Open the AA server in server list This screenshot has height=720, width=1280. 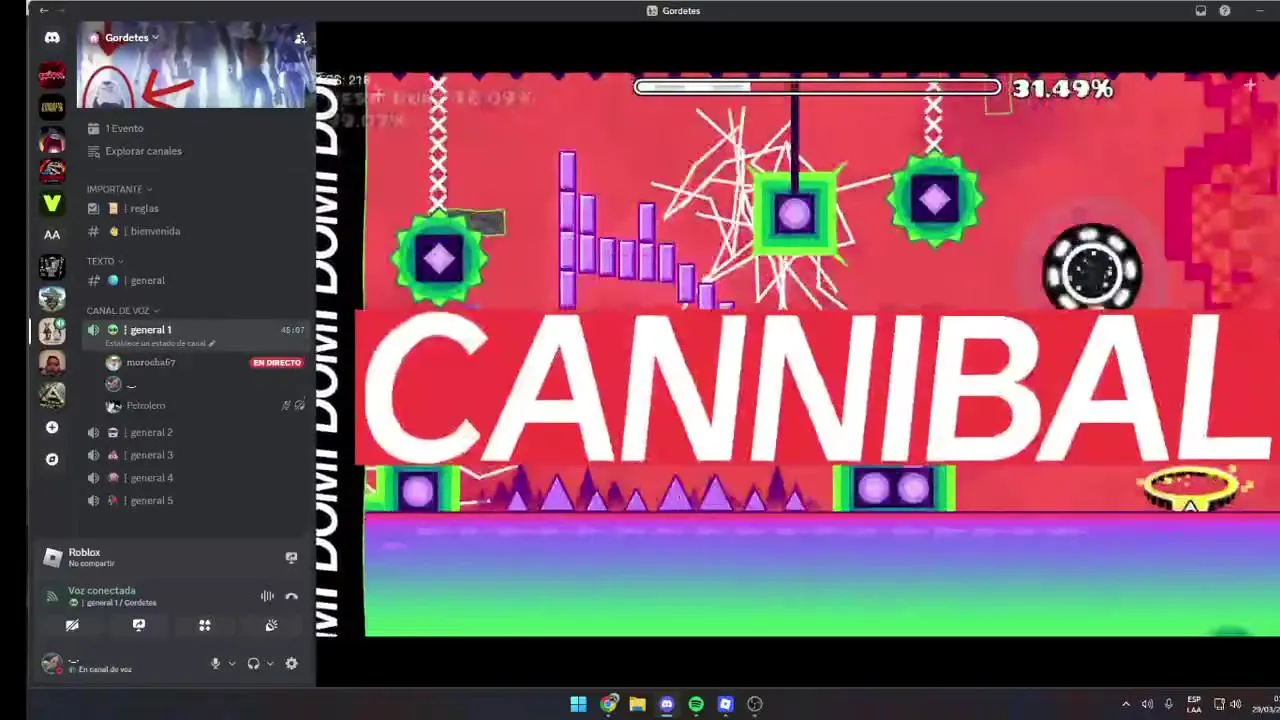tap(52, 235)
